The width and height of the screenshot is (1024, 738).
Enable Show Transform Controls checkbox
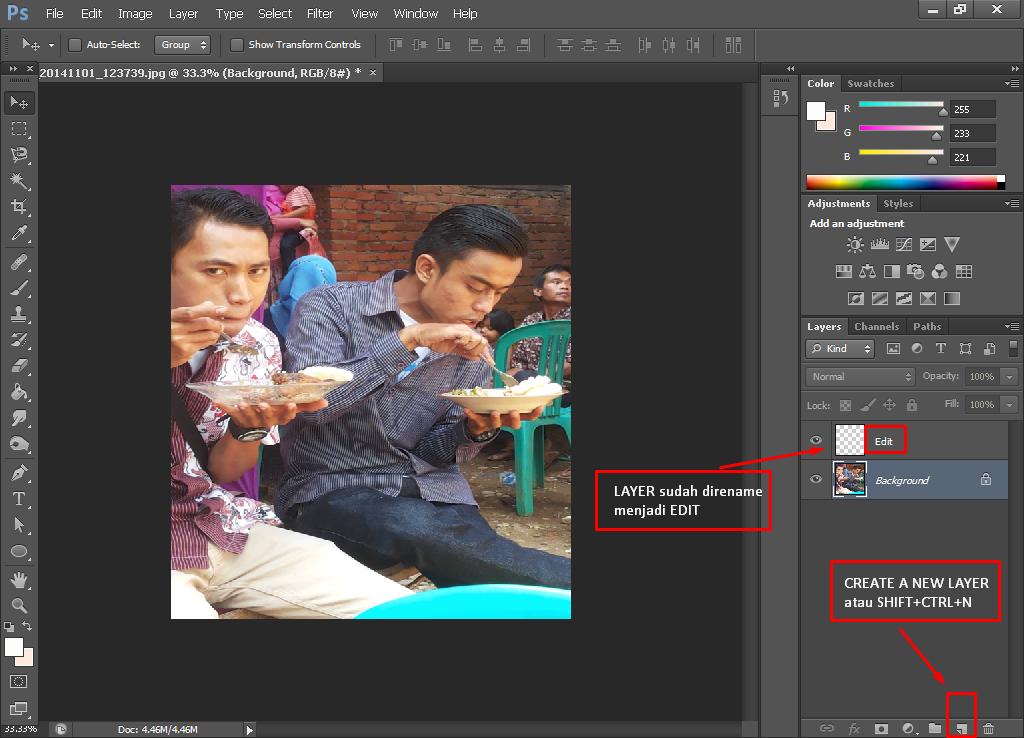(x=237, y=44)
